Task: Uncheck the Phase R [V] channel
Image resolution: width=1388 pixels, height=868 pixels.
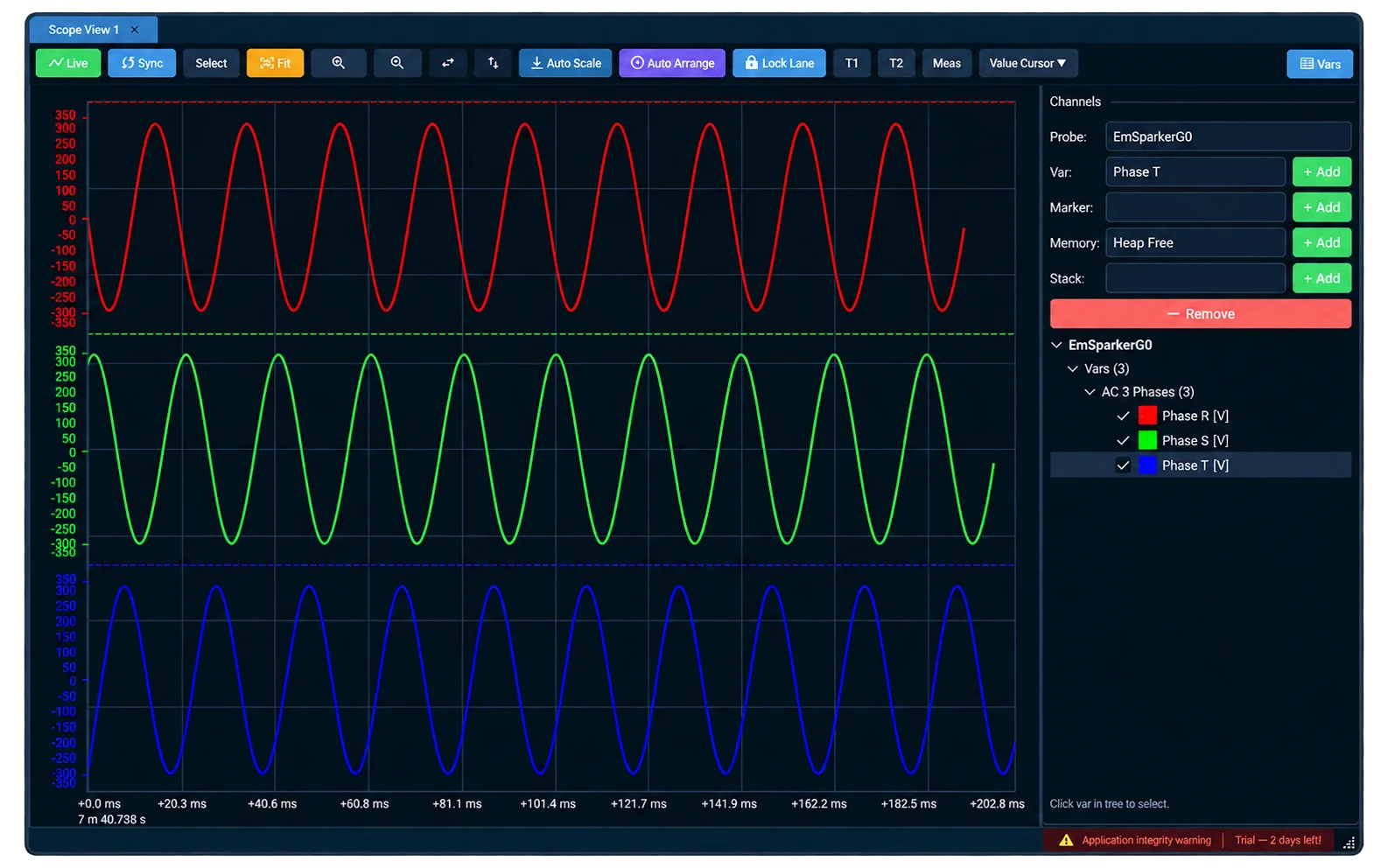Action: [1123, 416]
